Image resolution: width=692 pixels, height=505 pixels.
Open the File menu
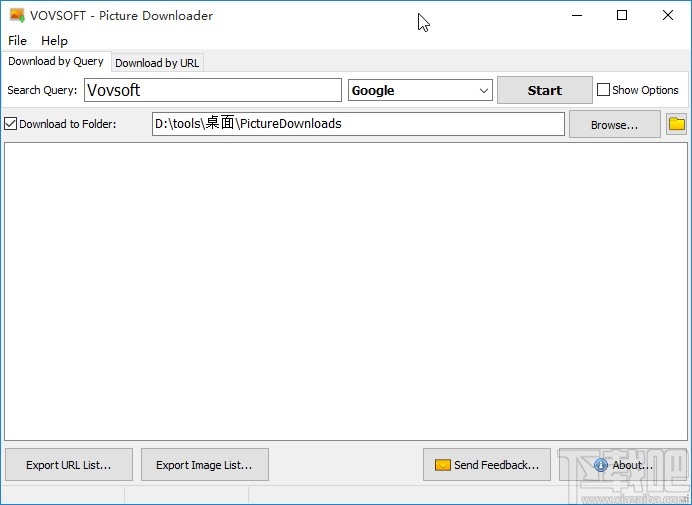(x=17, y=41)
